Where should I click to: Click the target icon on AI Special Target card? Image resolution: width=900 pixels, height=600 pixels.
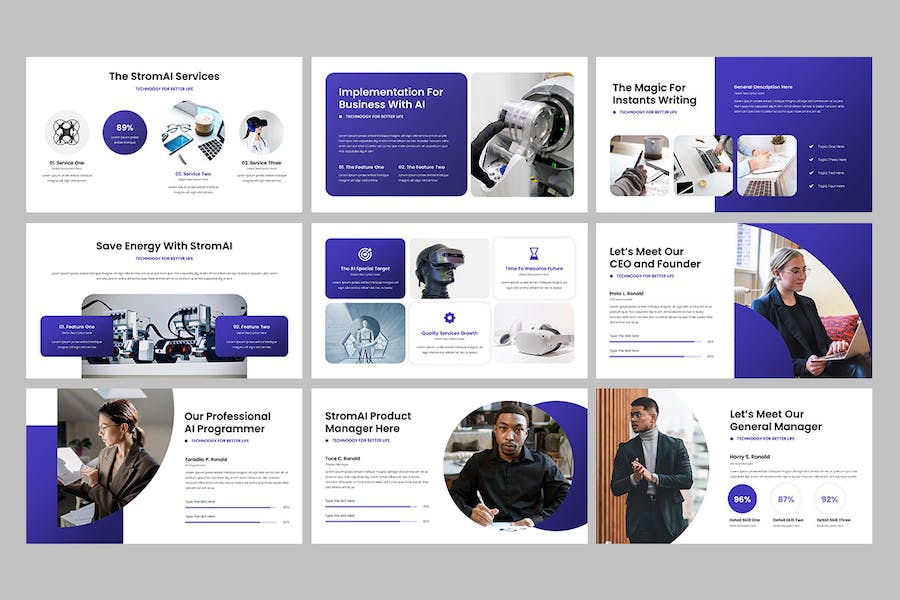[x=365, y=254]
